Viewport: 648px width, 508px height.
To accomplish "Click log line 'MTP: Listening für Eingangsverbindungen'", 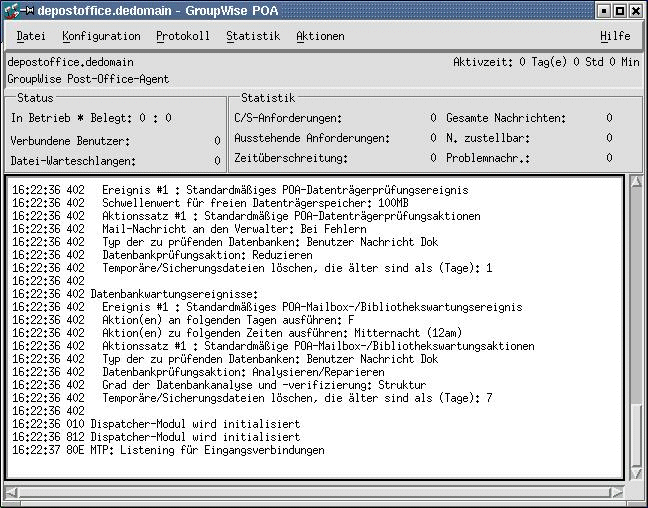I will click(x=168, y=450).
